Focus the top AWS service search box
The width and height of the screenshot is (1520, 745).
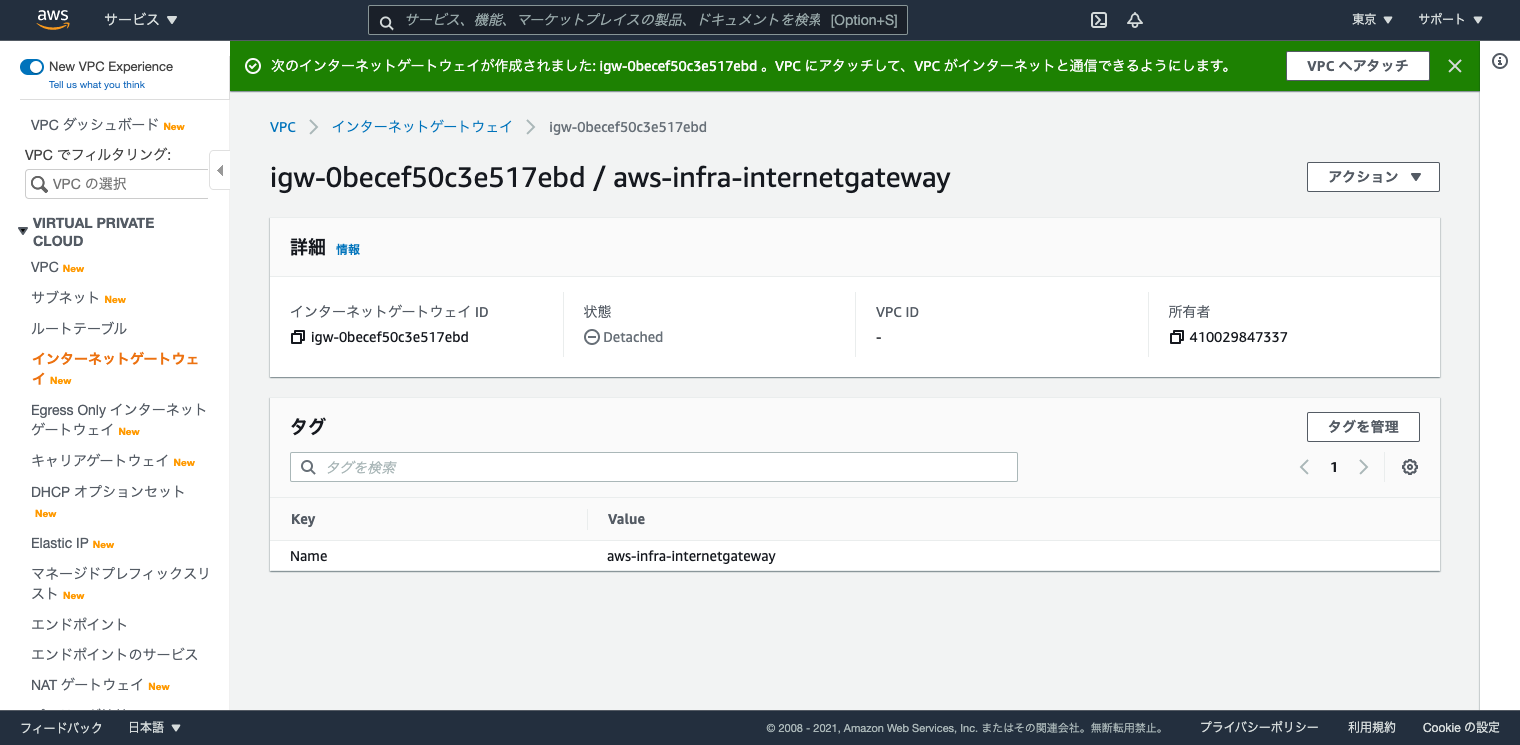pyautogui.click(x=638, y=20)
